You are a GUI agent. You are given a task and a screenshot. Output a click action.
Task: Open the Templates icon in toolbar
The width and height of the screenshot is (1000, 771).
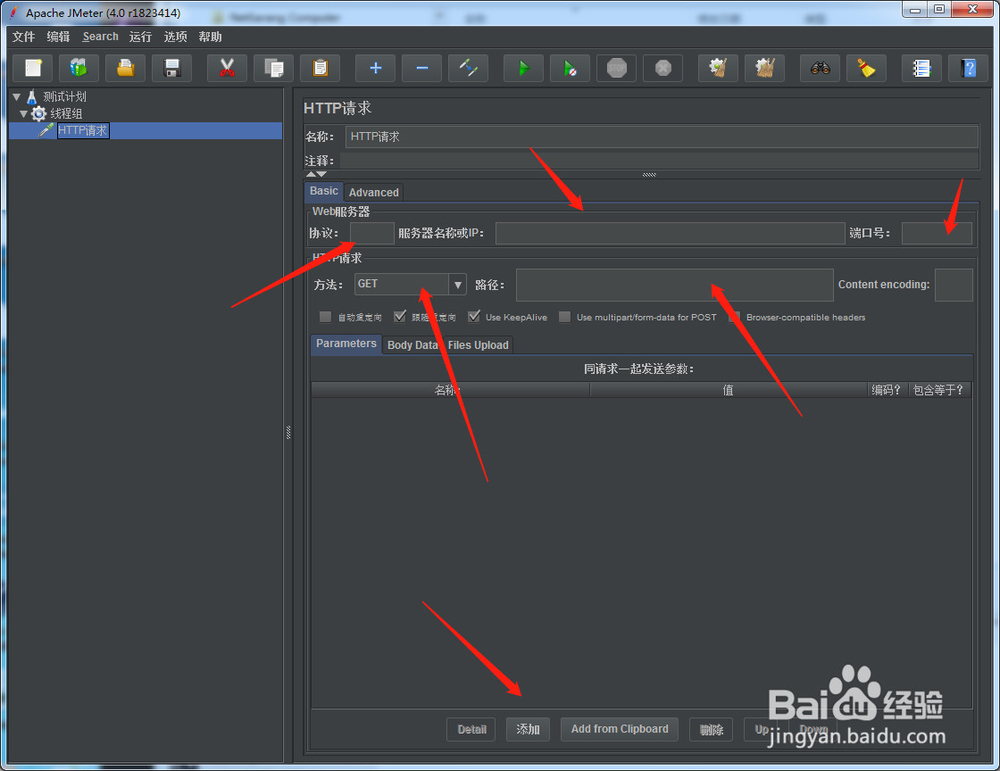pyautogui.click(x=78, y=68)
